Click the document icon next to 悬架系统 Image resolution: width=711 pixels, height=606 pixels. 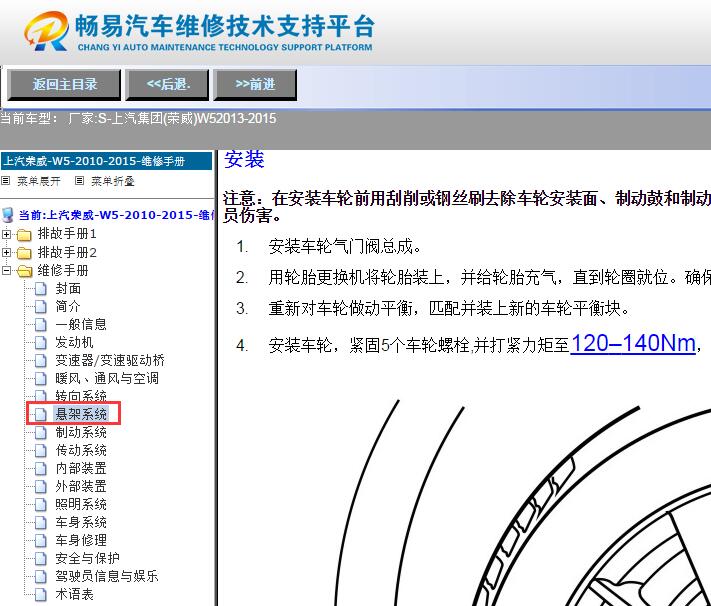(x=40, y=414)
